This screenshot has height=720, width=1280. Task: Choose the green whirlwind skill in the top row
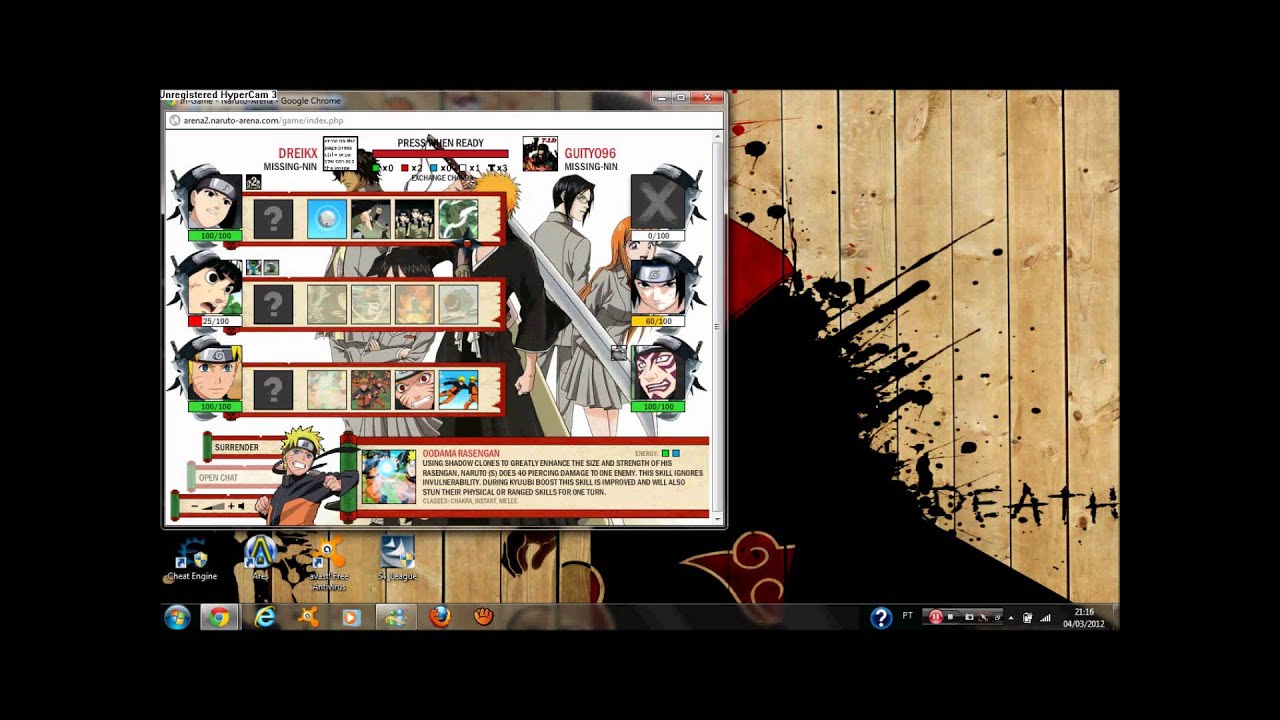click(458, 219)
